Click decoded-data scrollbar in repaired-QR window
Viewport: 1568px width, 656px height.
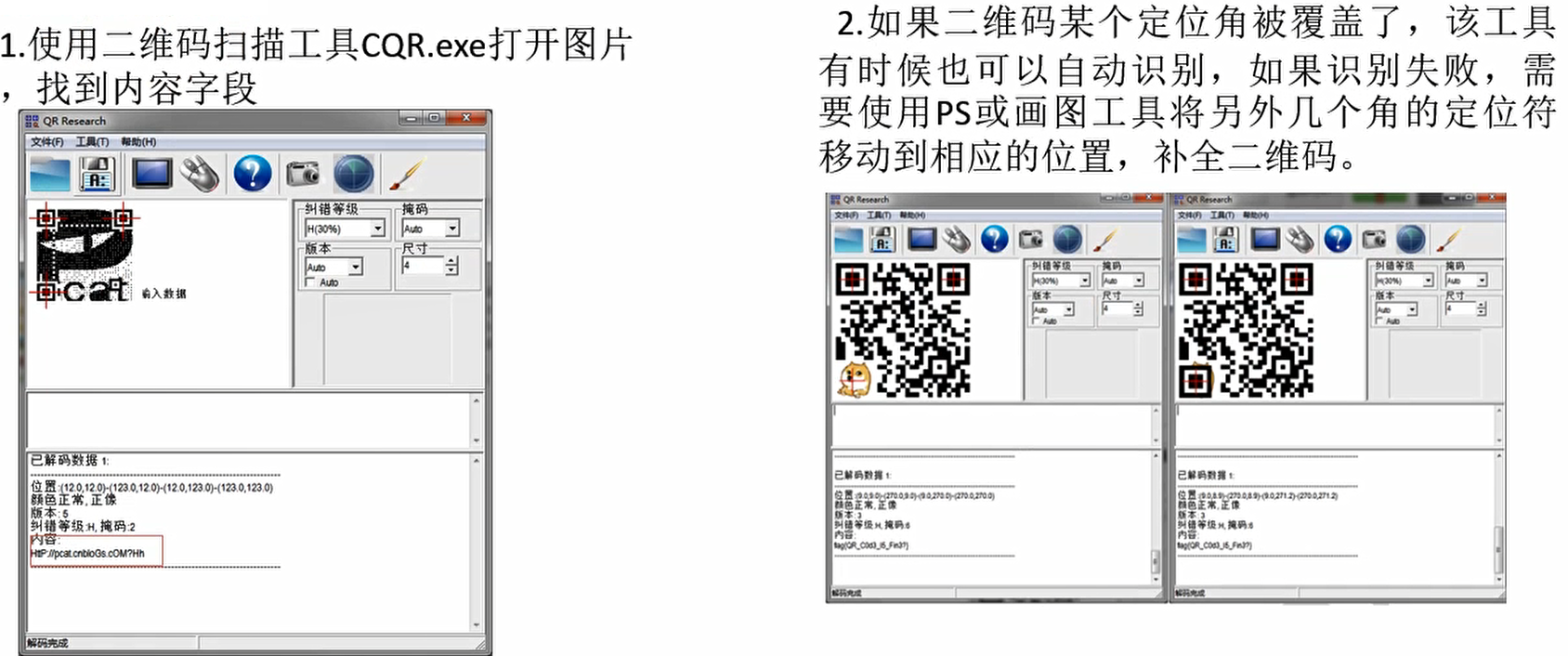click(1498, 518)
